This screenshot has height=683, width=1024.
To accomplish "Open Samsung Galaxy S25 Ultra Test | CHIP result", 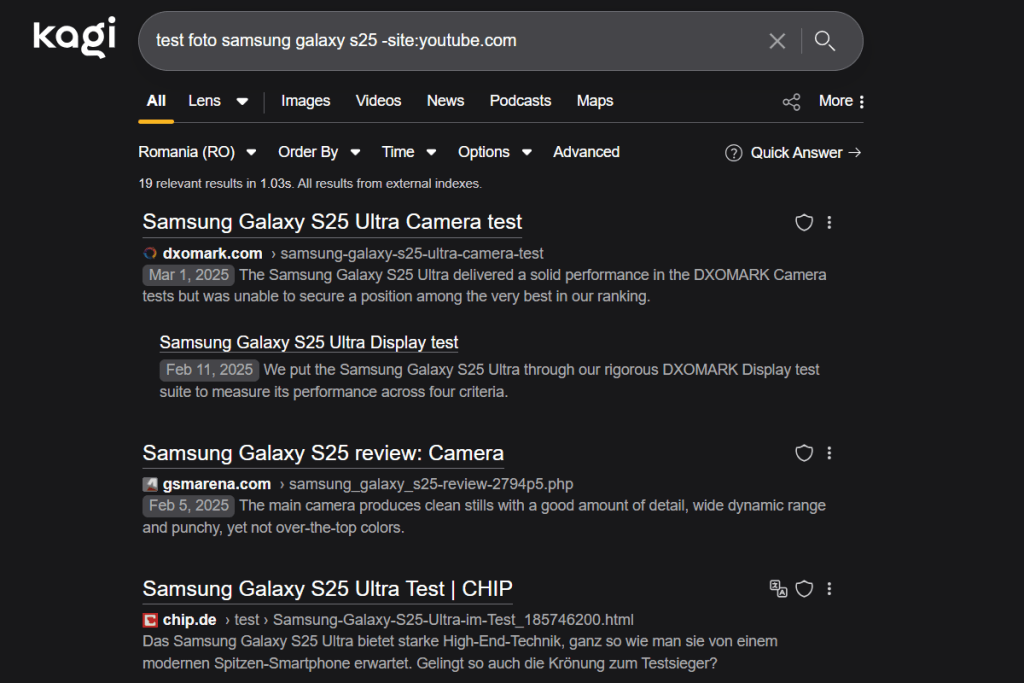I will [327, 589].
